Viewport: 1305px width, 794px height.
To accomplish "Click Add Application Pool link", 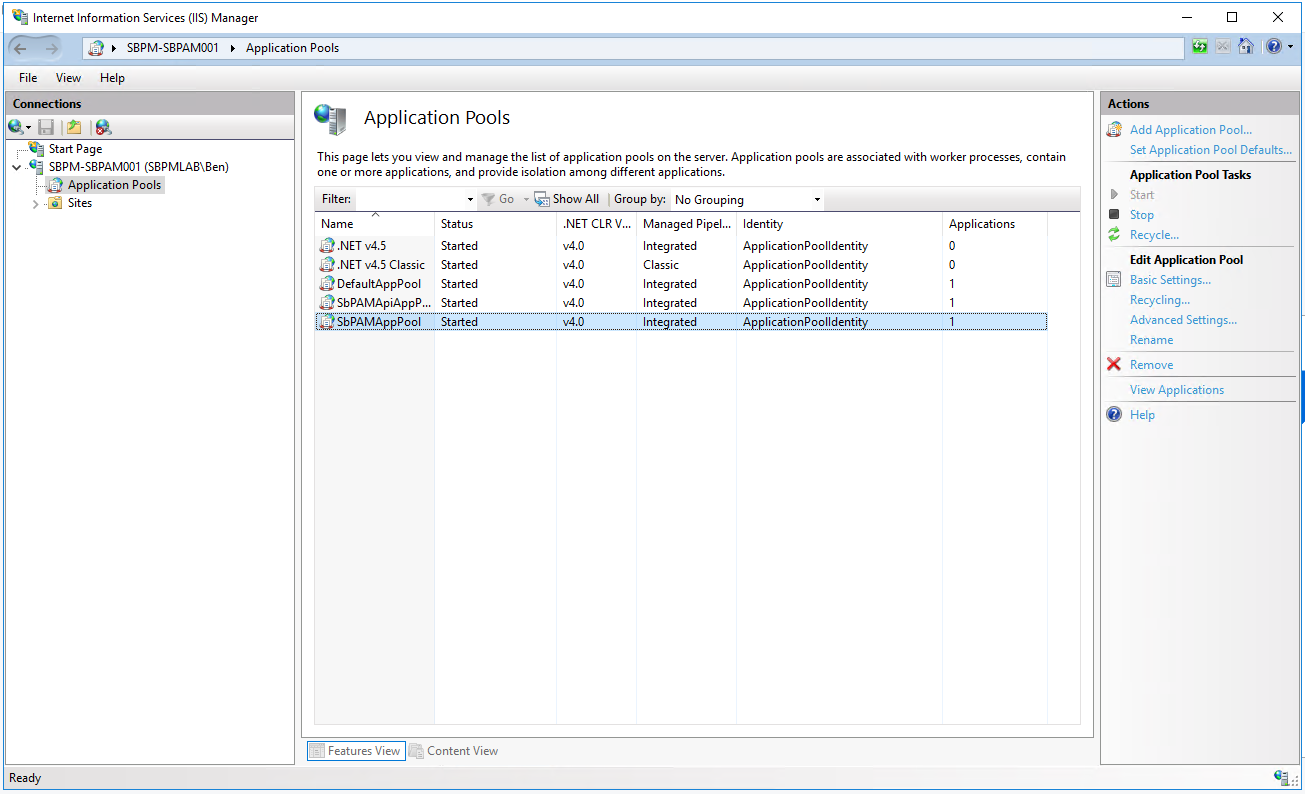I will tap(1190, 130).
